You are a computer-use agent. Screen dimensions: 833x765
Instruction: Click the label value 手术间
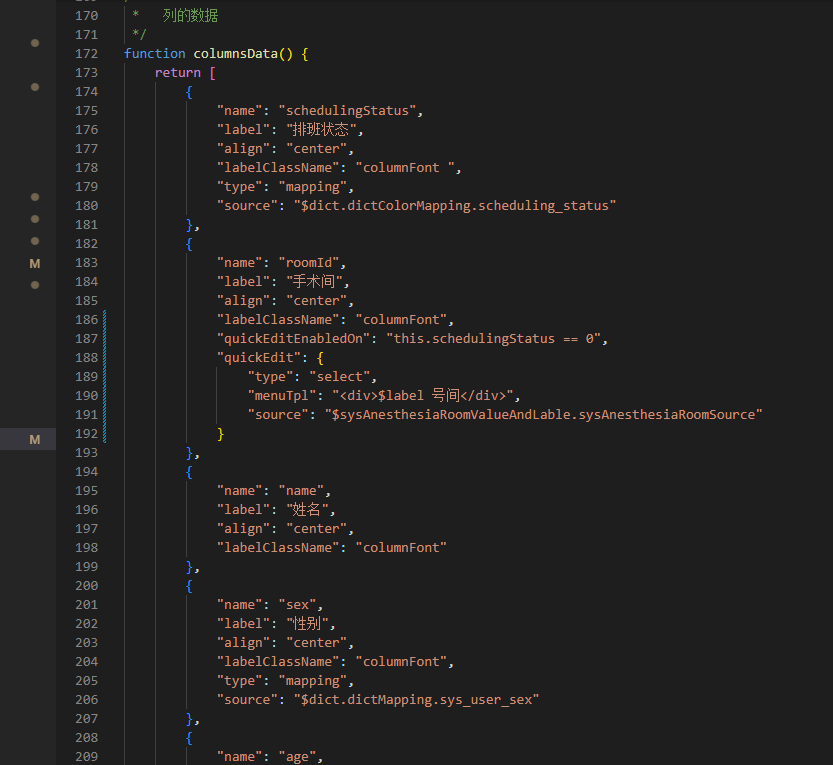point(314,282)
